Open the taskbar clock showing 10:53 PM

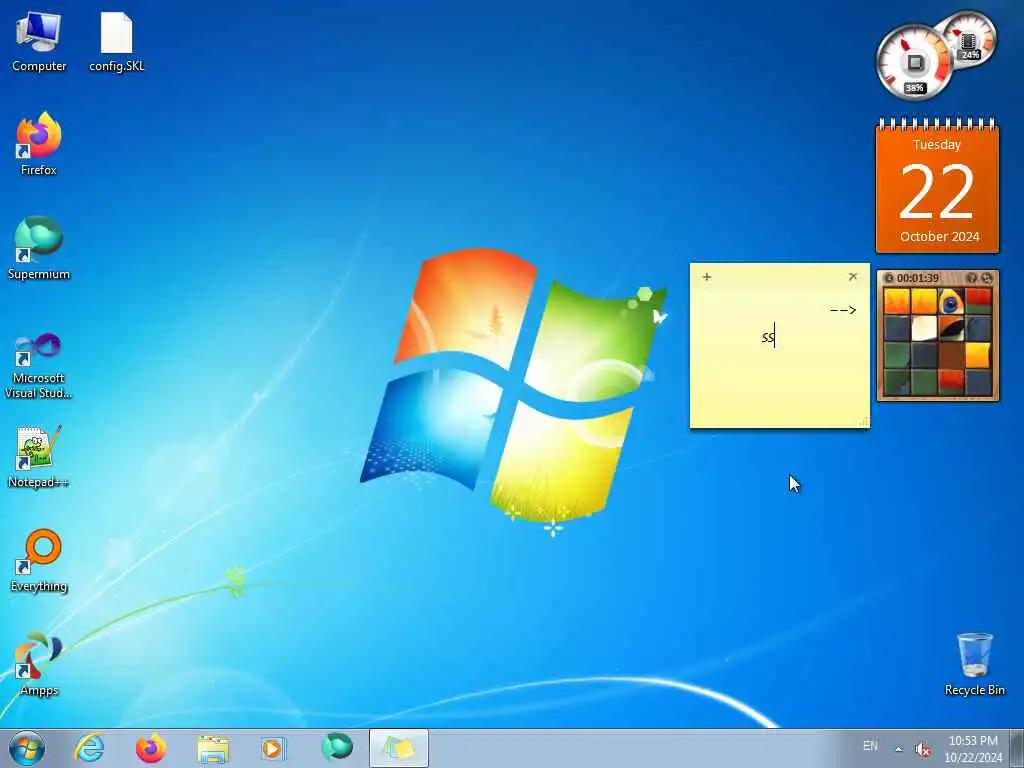[x=973, y=749]
